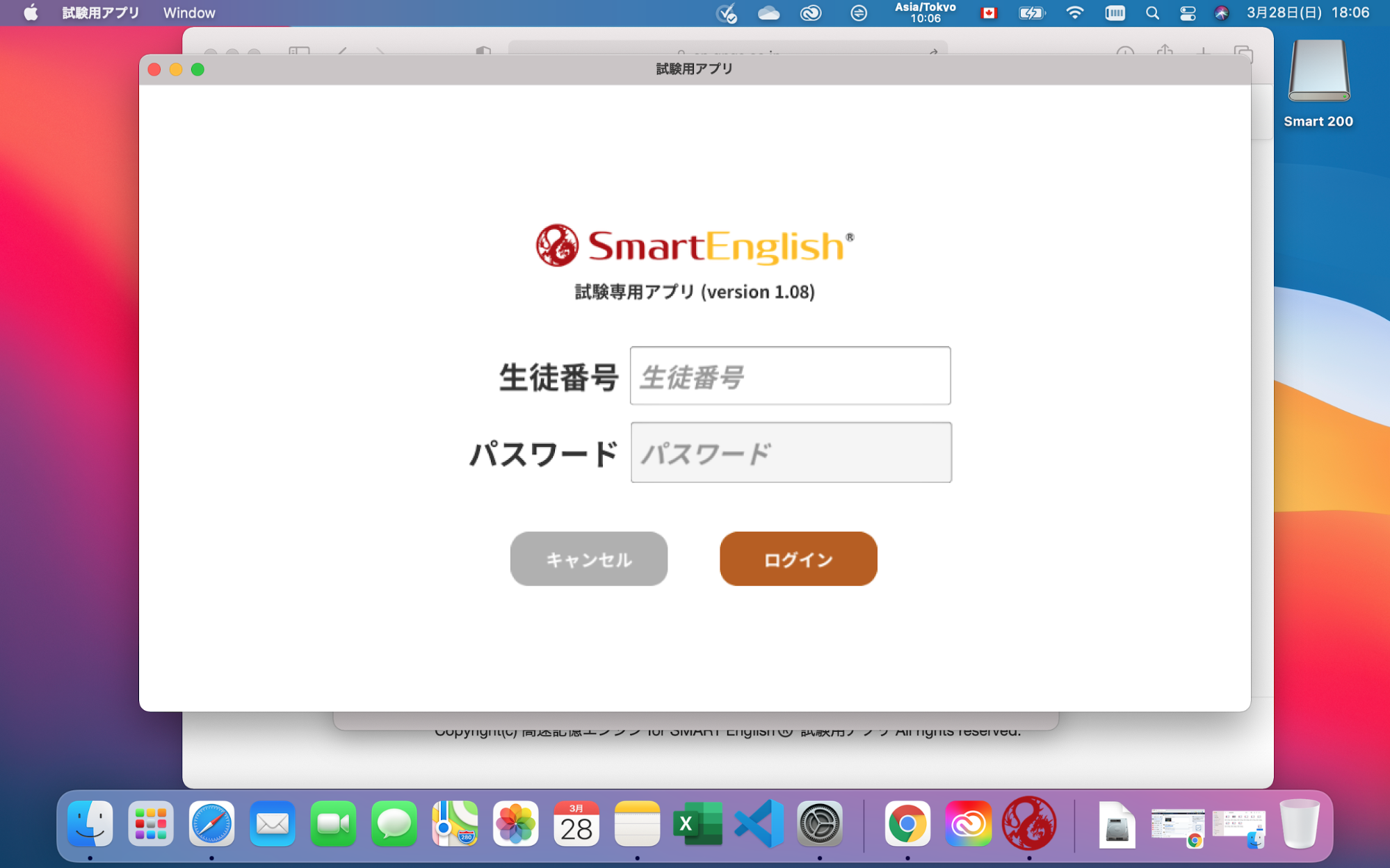Click the date and time 3月28日(日) 18:06
Viewport: 1390px width, 868px height.
(1308, 13)
